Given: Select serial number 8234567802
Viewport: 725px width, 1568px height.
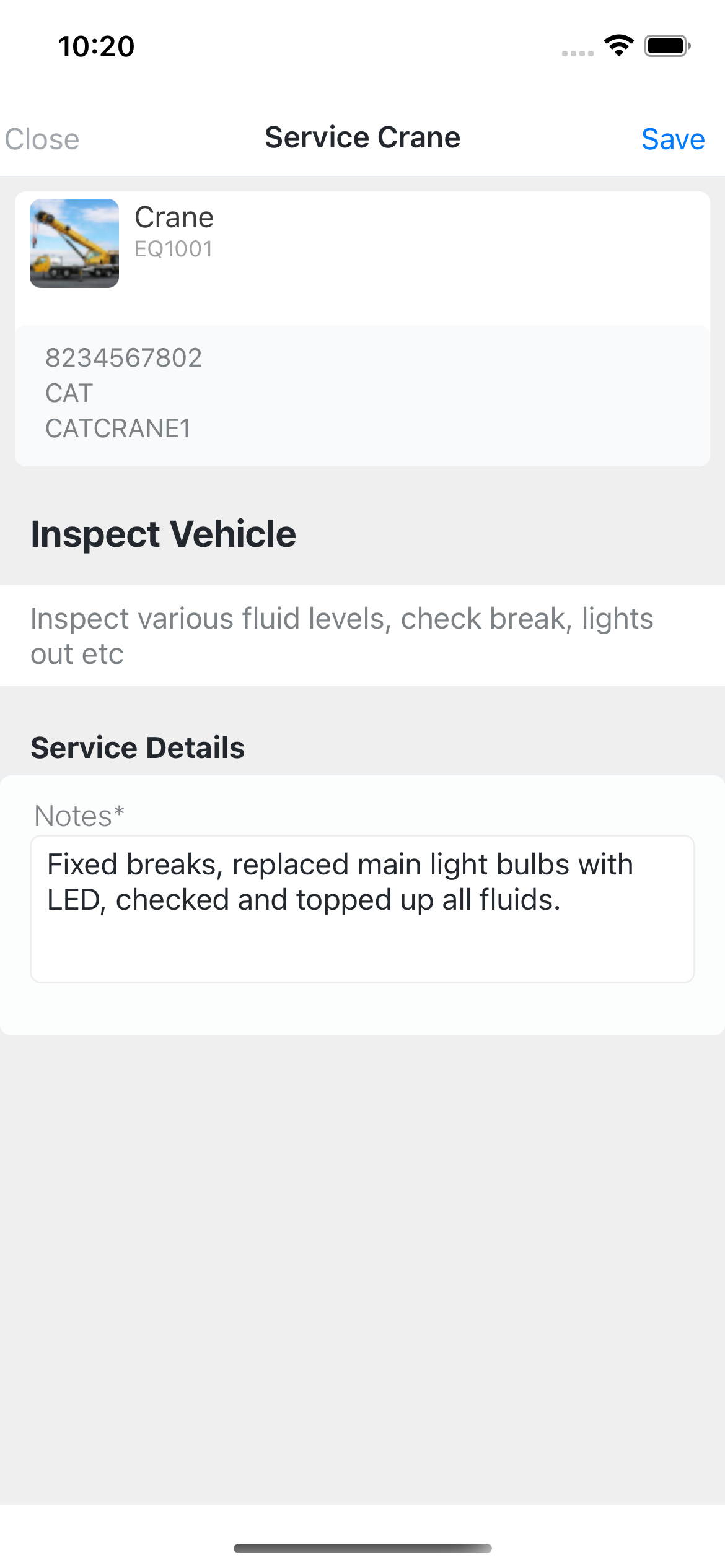Looking at the screenshot, I should tap(125, 357).
